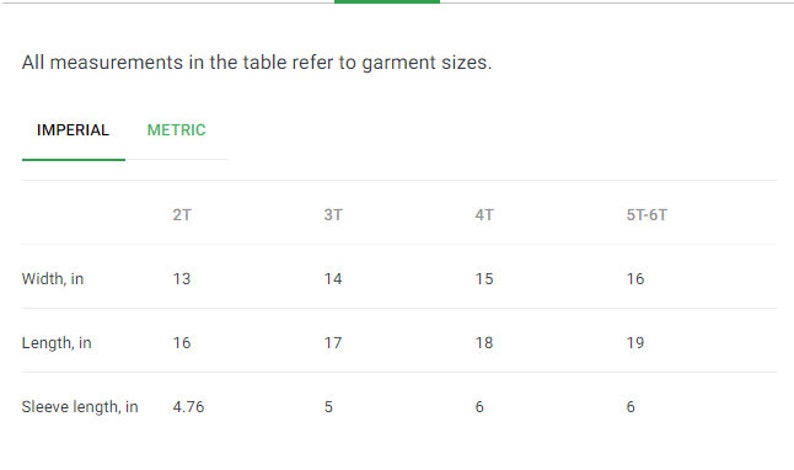Switch to the METRIC tab
The width and height of the screenshot is (794, 470).
(x=176, y=130)
